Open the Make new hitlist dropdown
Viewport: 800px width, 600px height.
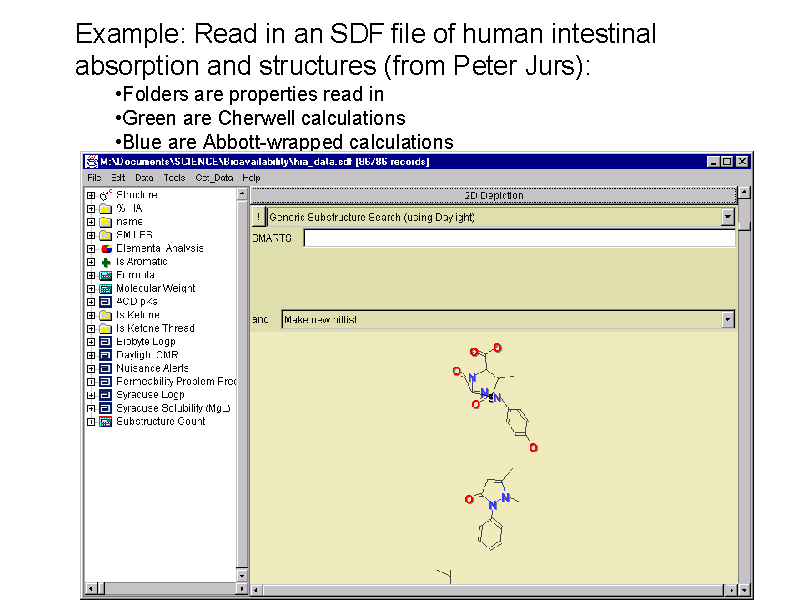point(727,320)
